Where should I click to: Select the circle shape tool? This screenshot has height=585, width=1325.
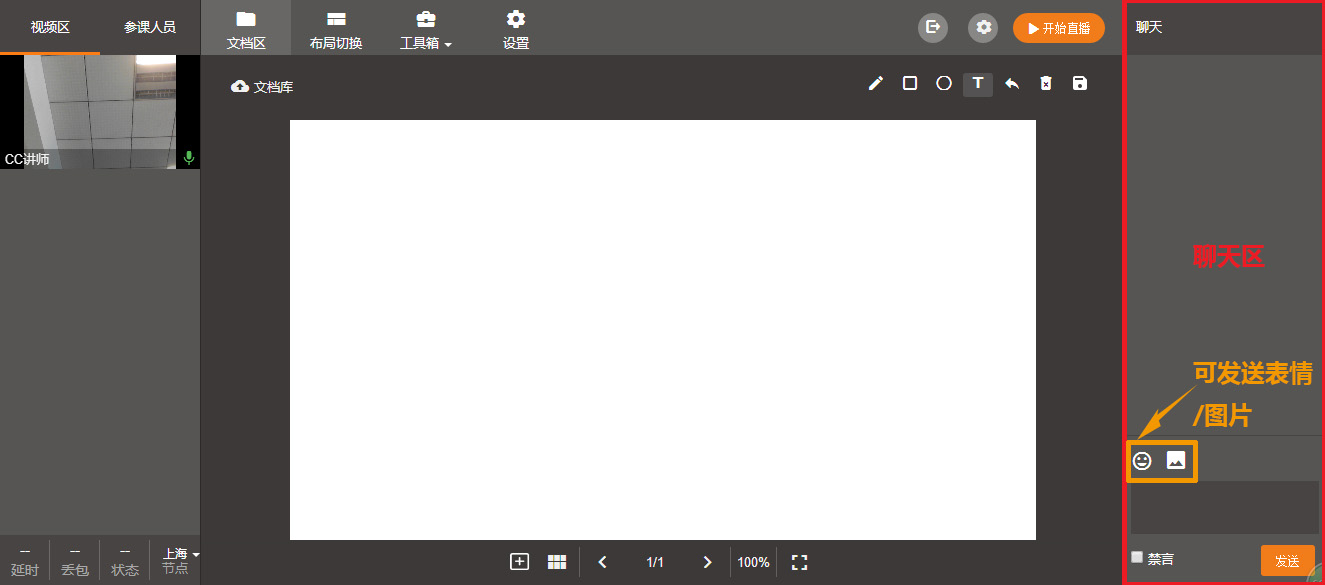tap(943, 84)
